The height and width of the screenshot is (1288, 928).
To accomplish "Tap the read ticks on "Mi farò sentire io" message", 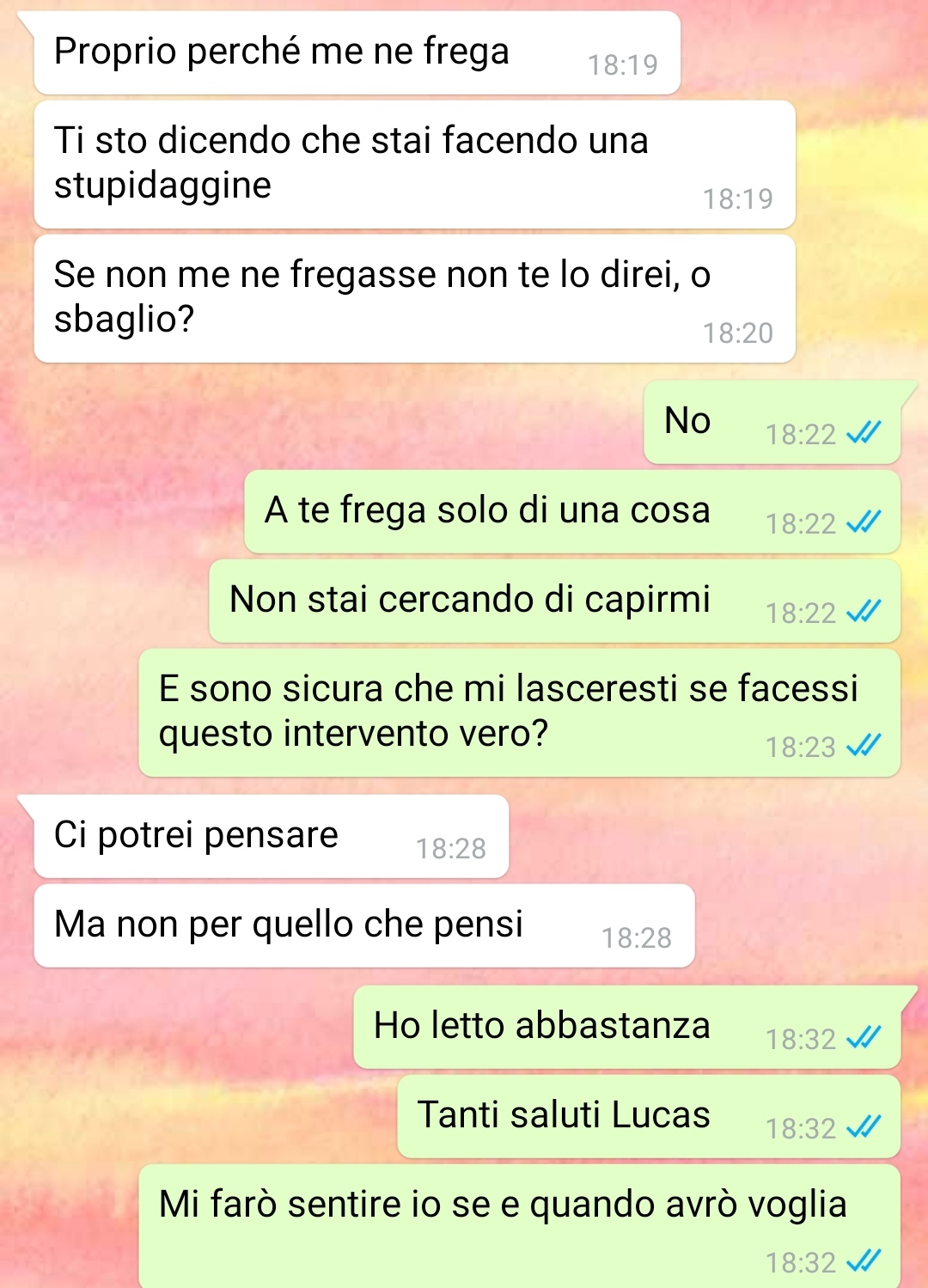I will pos(864,1261).
